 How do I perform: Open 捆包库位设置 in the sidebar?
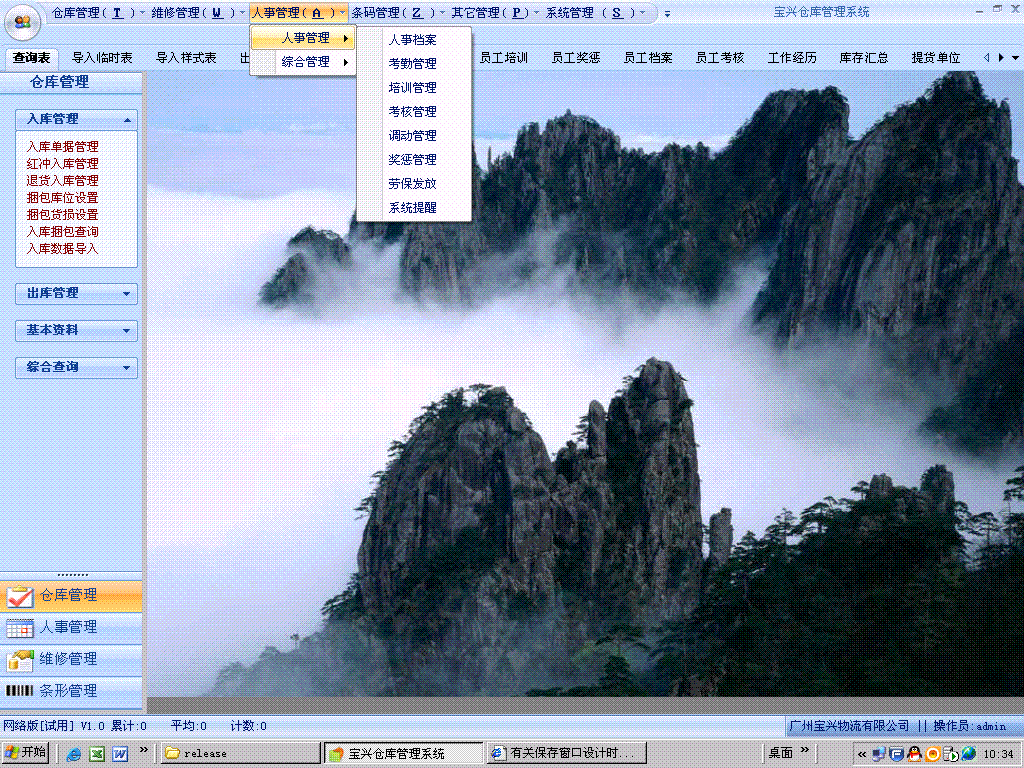pos(63,198)
